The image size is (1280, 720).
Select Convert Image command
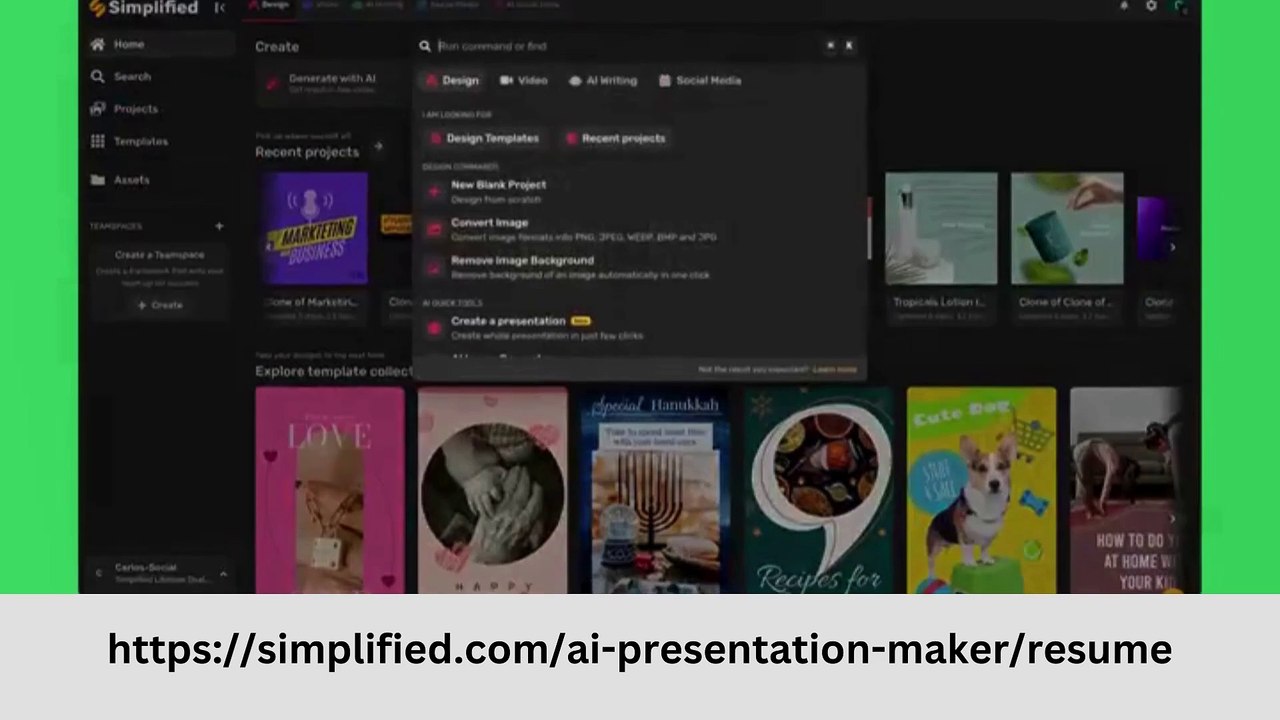[x=640, y=229]
